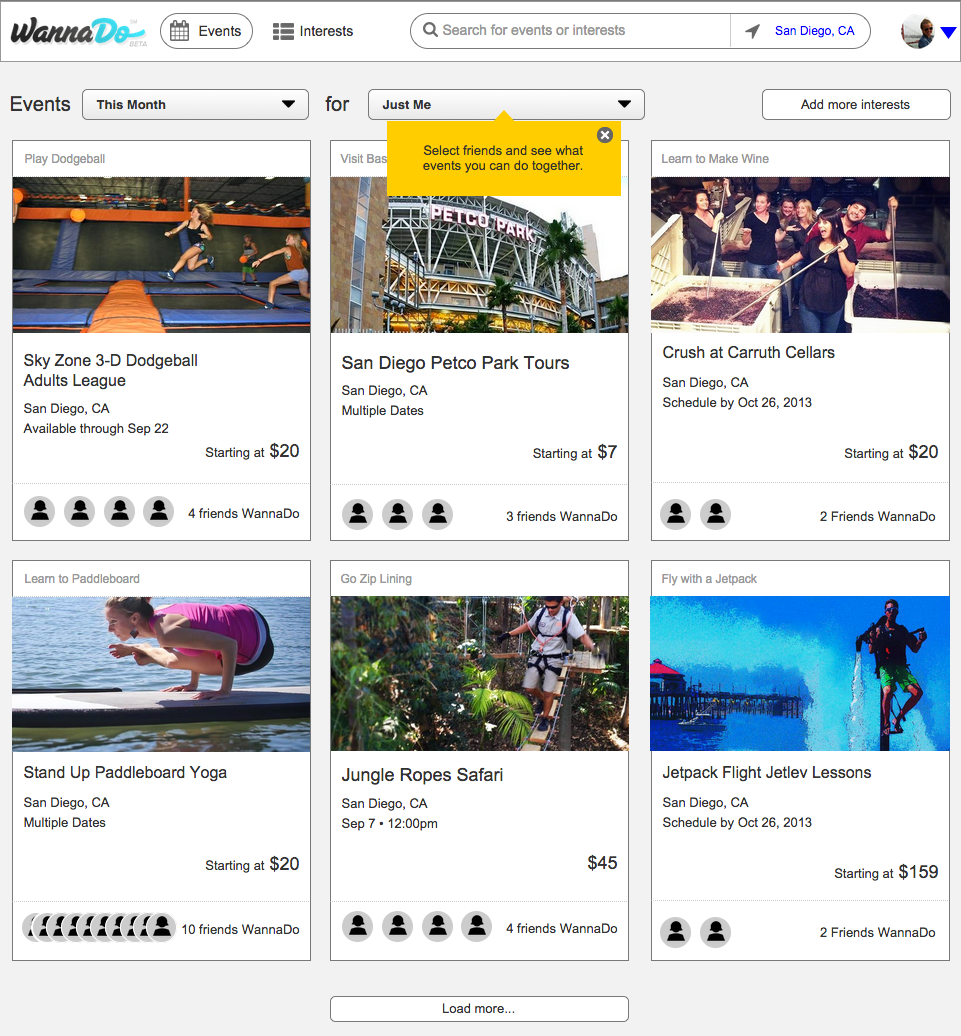Click second friend avatar on Sky Zone card
961x1036 pixels.
[x=79, y=511]
